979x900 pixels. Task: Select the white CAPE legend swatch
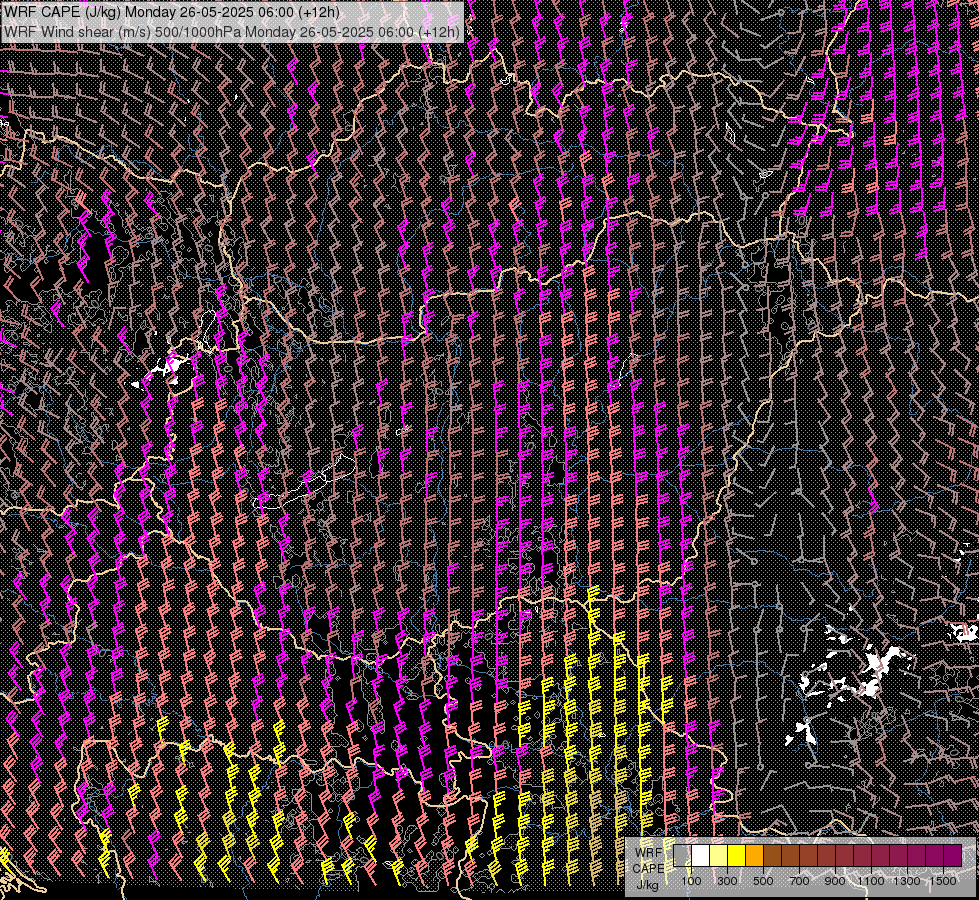click(x=701, y=856)
